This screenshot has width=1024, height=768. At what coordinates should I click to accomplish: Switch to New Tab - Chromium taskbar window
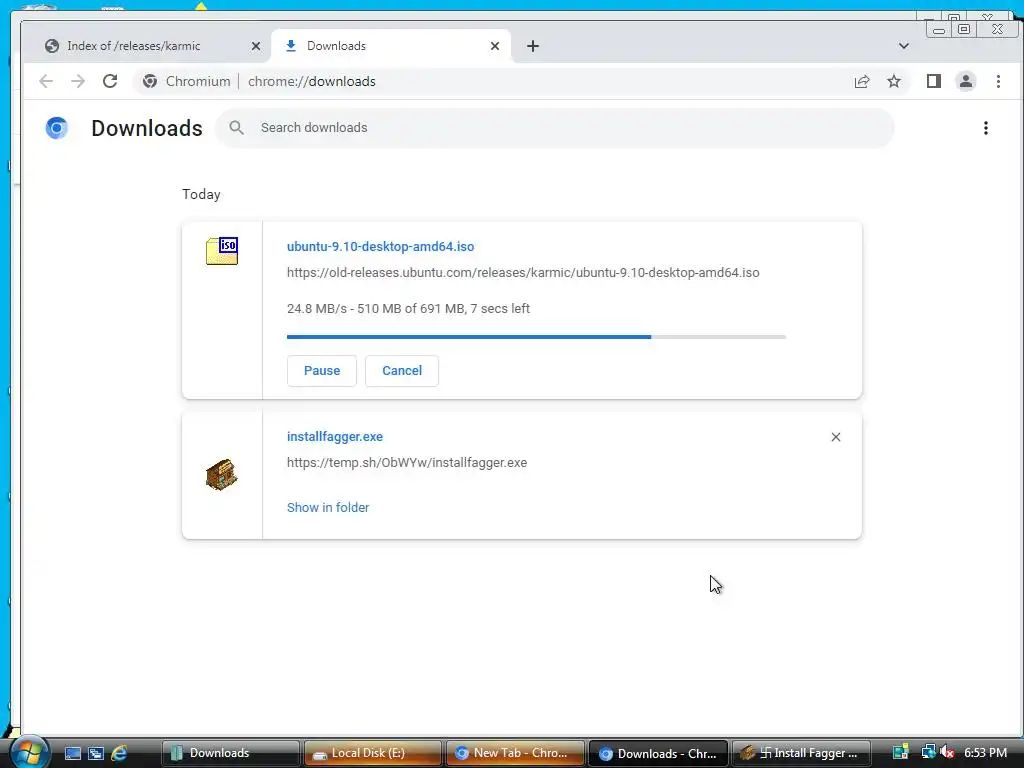(x=515, y=753)
